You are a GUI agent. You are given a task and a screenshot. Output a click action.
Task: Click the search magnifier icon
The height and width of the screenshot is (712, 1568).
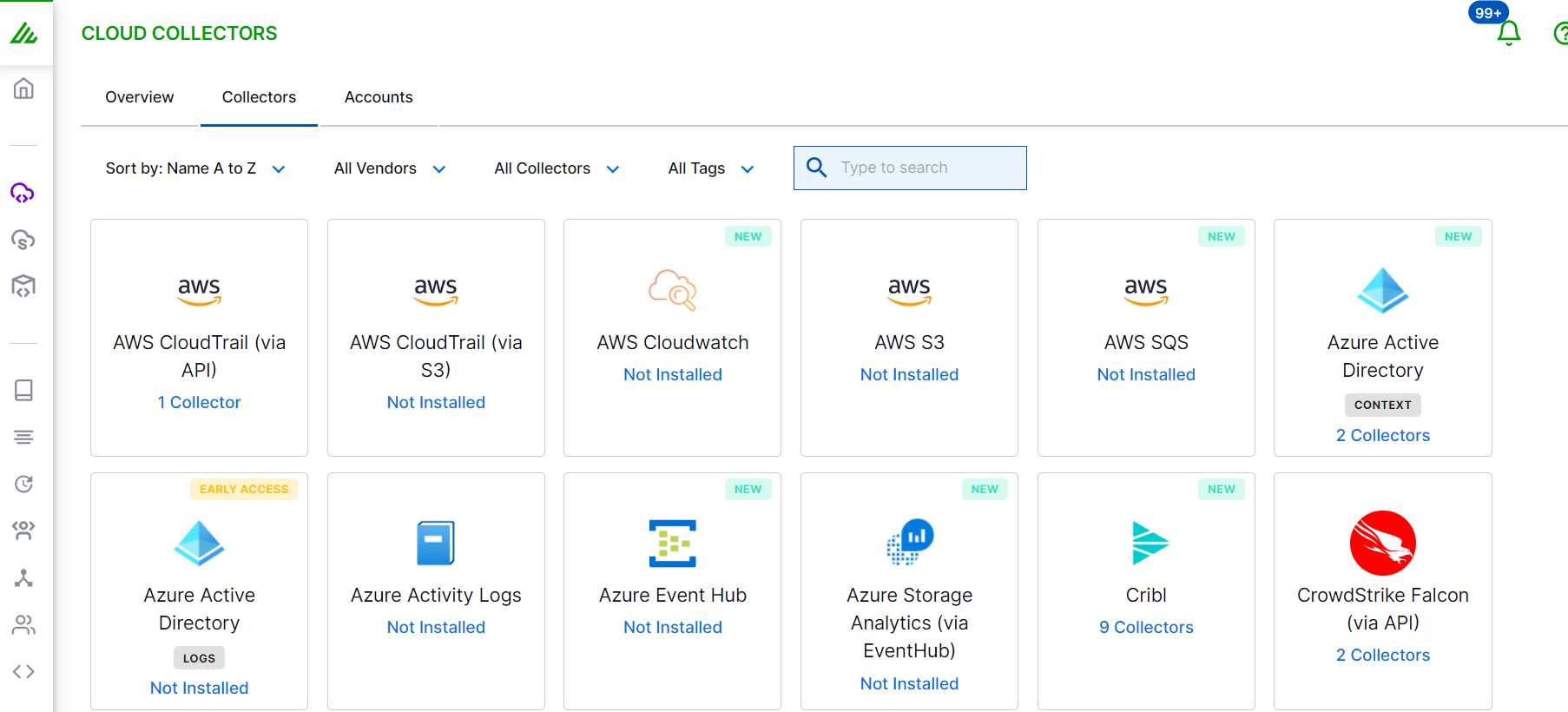tap(816, 167)
